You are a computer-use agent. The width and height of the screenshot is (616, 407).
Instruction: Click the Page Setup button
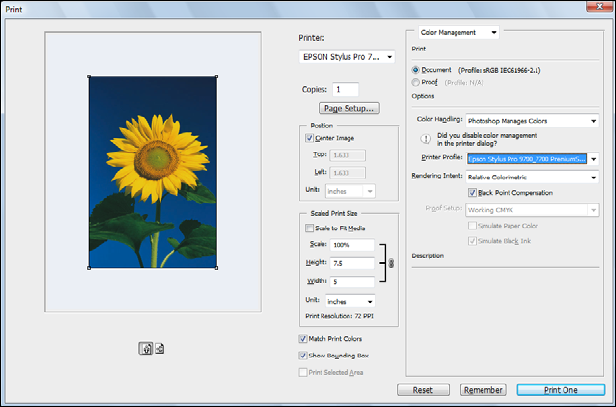click(x=348, y=108)
